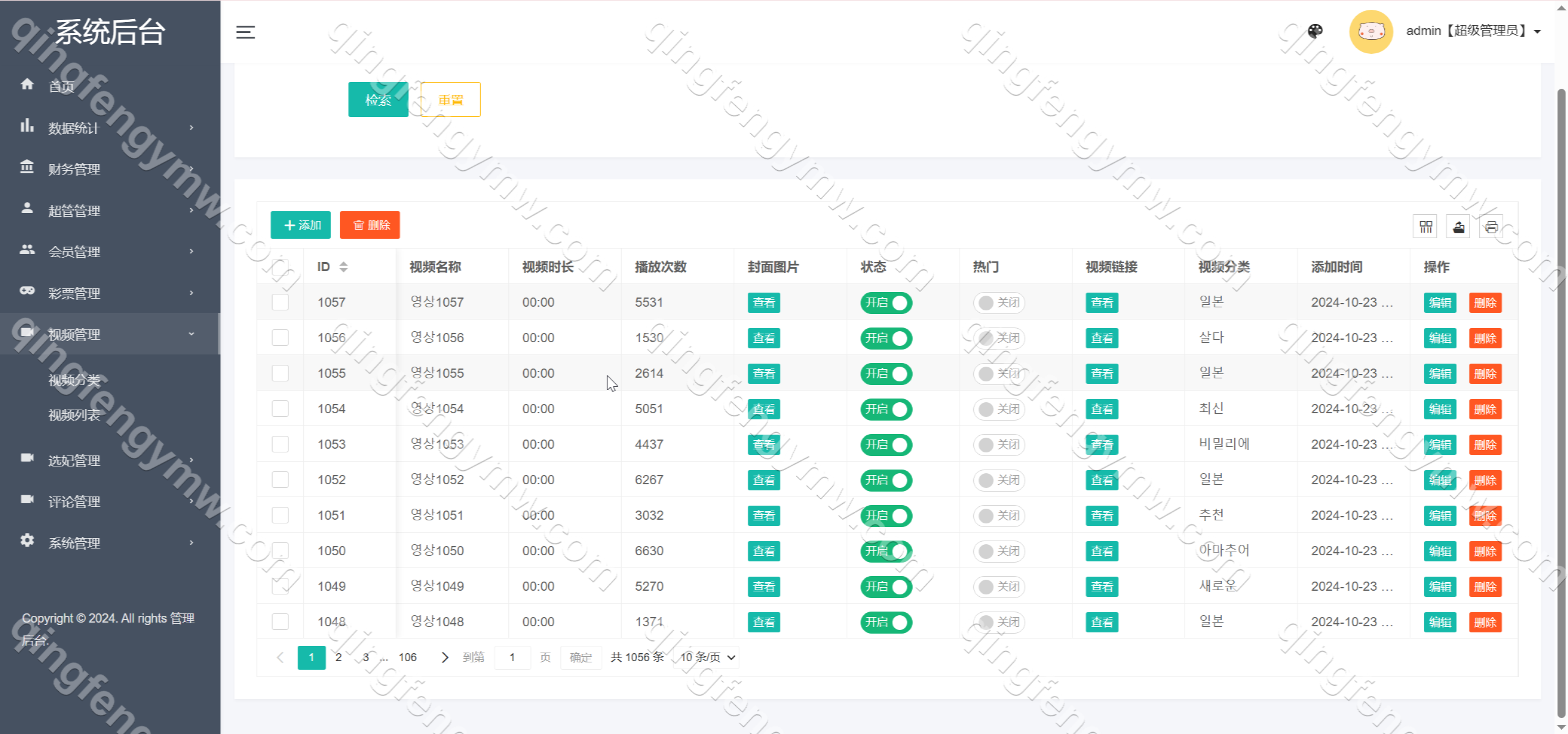Click the print table icon
The width and height of the screenshot is (1568, 734).
[x=1491, y=227]
